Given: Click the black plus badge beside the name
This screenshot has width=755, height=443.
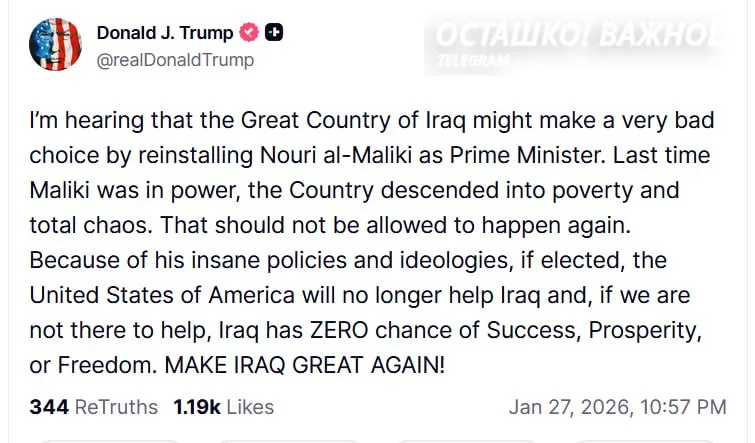Looking at the screenshot, I should 274,33.
